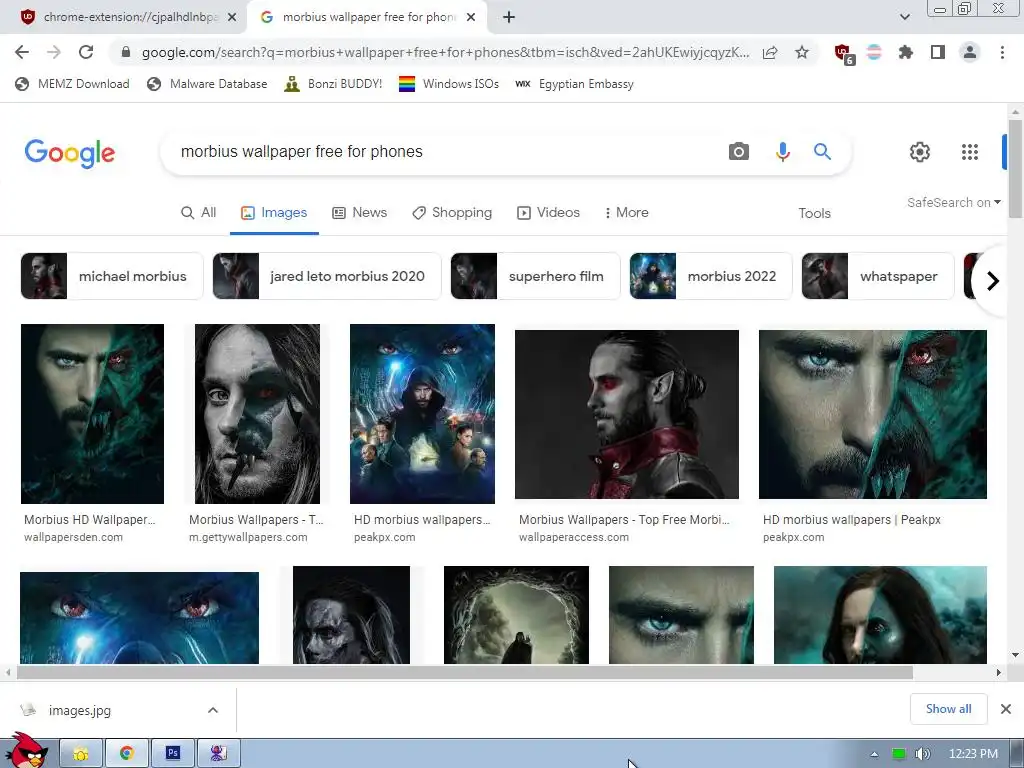The height and width of the screenshot is (768, 1024).
Task: Close the morbius wallpaper browser tab
Action: [x=471, y=18]
